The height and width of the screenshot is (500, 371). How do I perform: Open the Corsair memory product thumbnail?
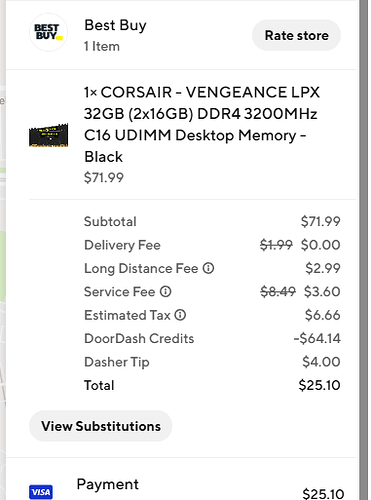point(48,135)
